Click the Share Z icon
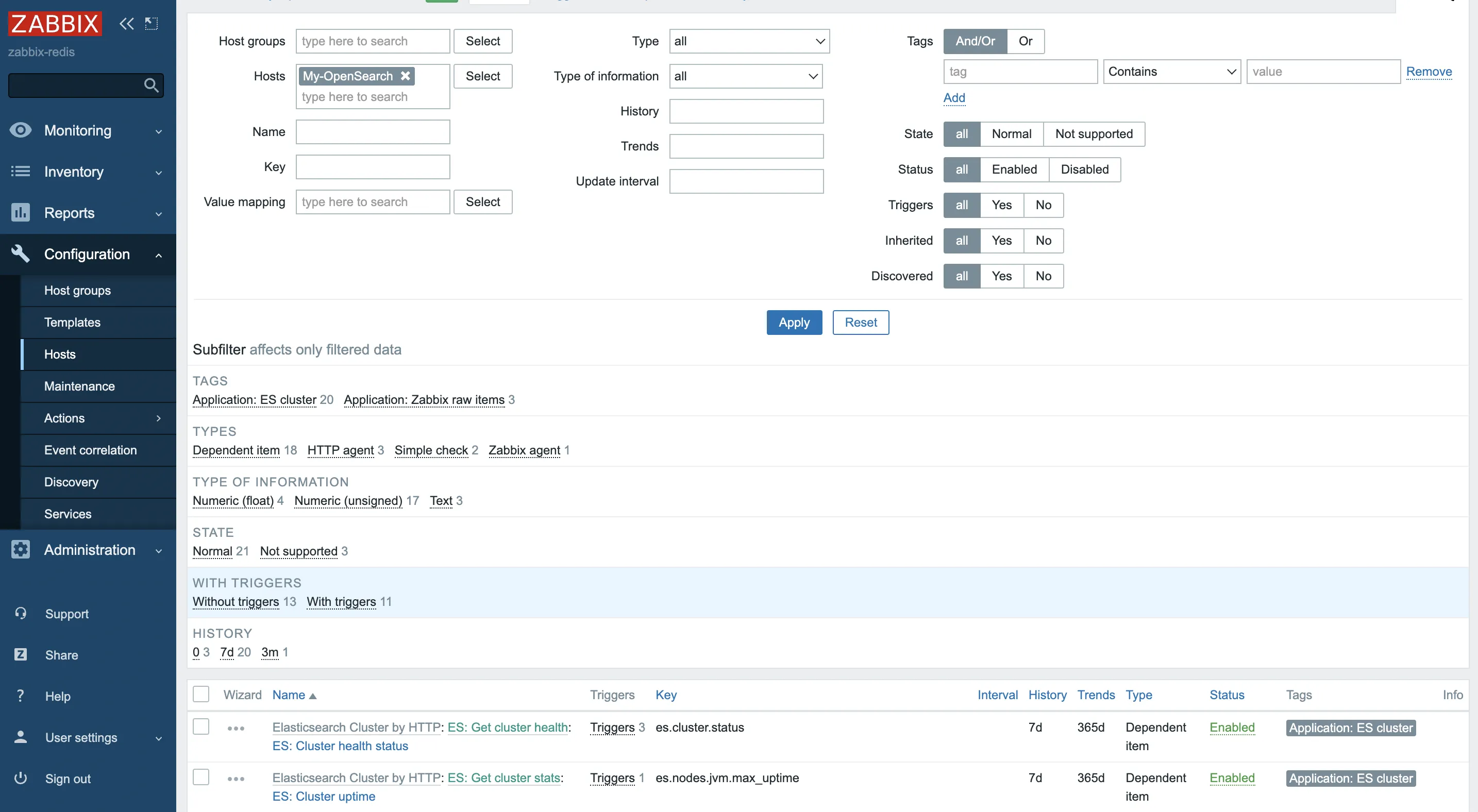The height and width of the screenshot is (812, 1478). (21, 654)
